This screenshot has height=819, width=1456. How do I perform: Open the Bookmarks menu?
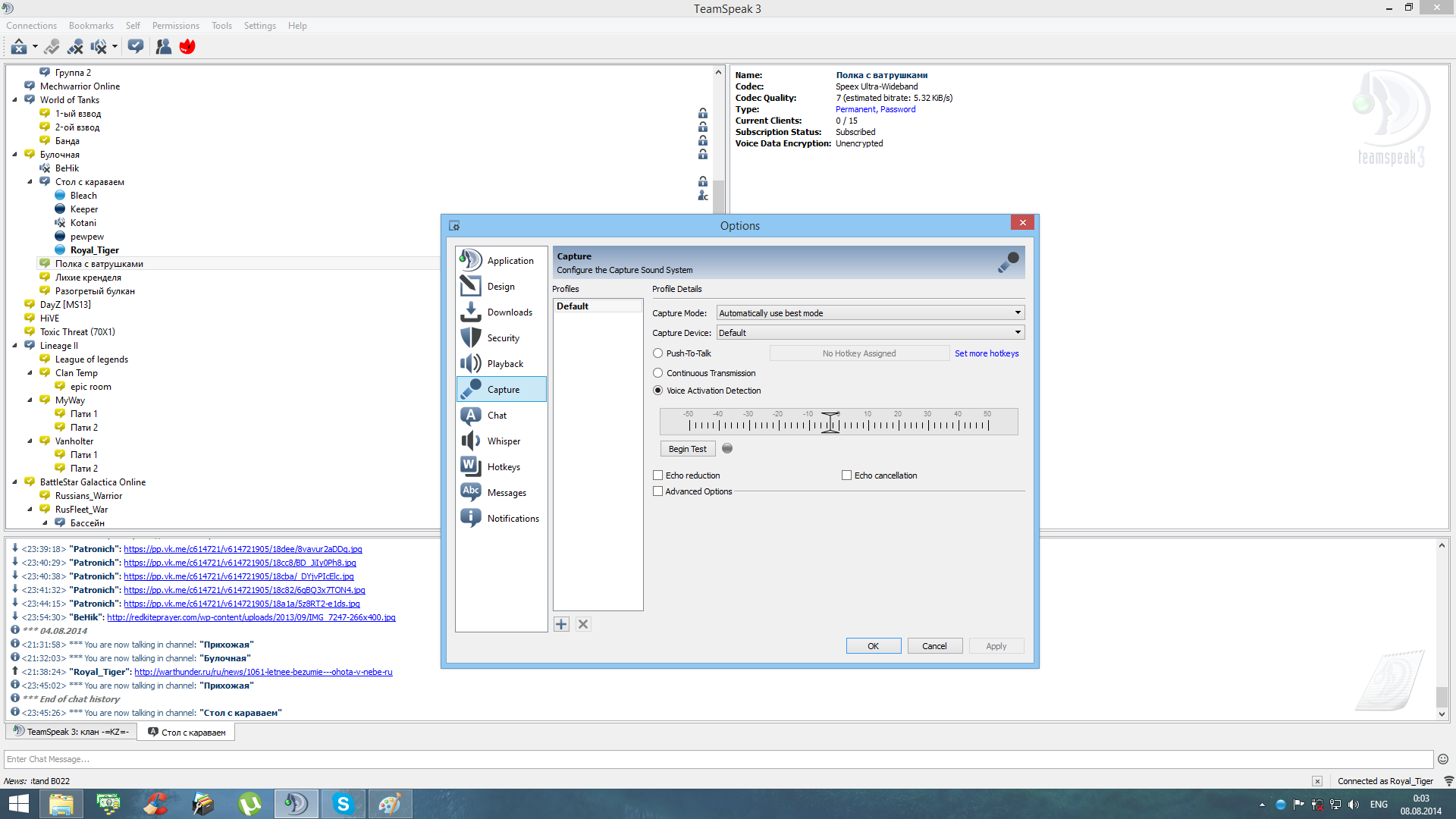(x=91, y=26)
